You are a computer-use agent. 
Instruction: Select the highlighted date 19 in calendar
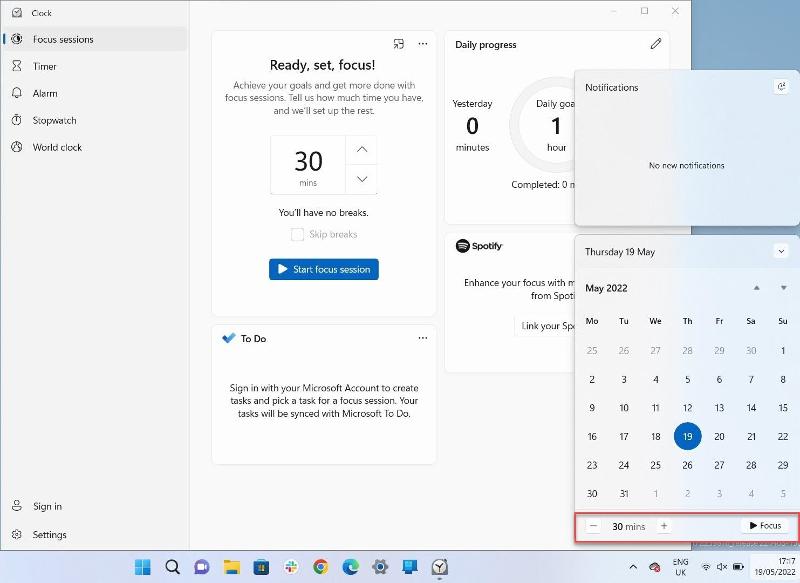pos(687,437)
